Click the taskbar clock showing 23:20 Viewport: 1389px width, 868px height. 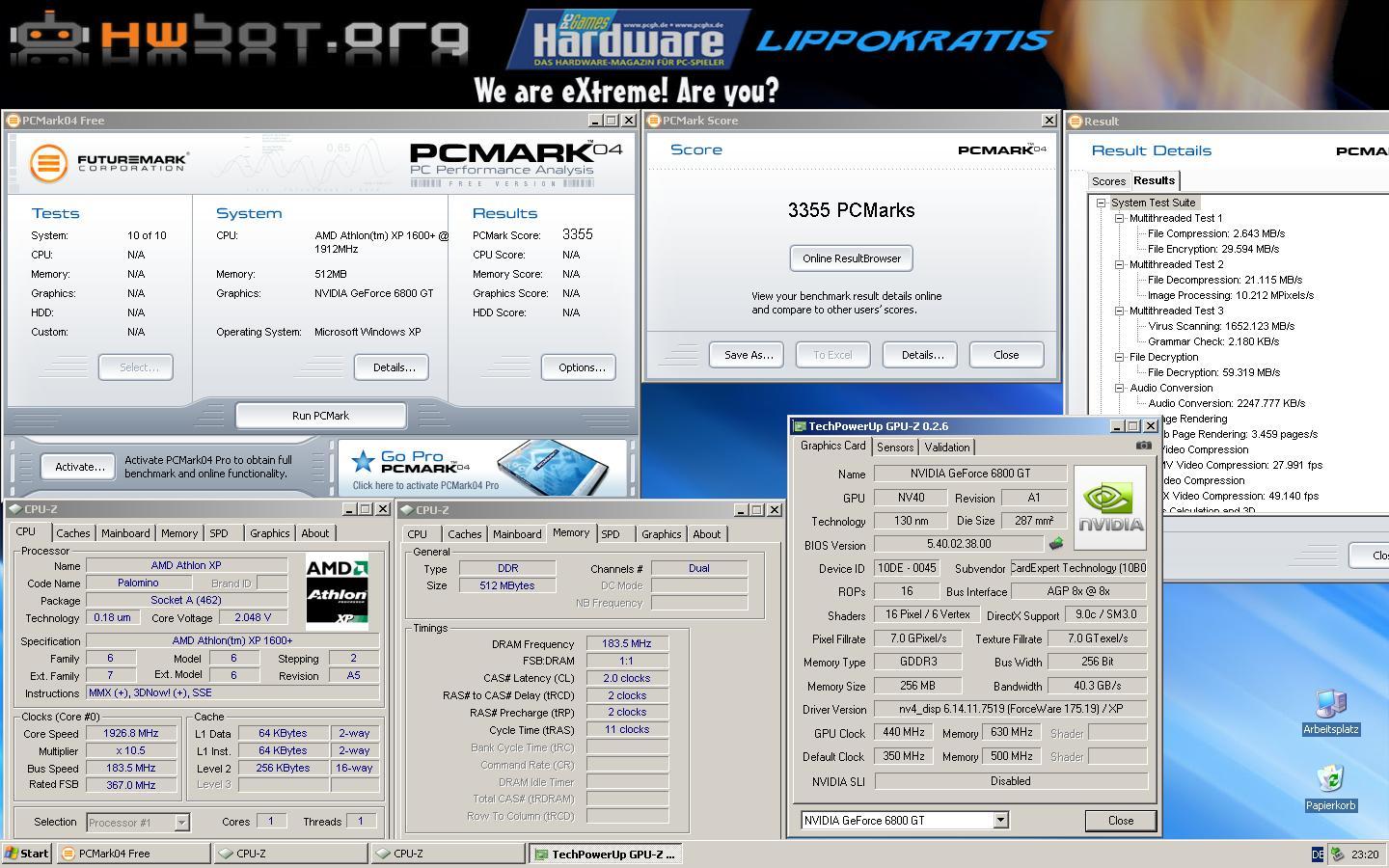1364,854
